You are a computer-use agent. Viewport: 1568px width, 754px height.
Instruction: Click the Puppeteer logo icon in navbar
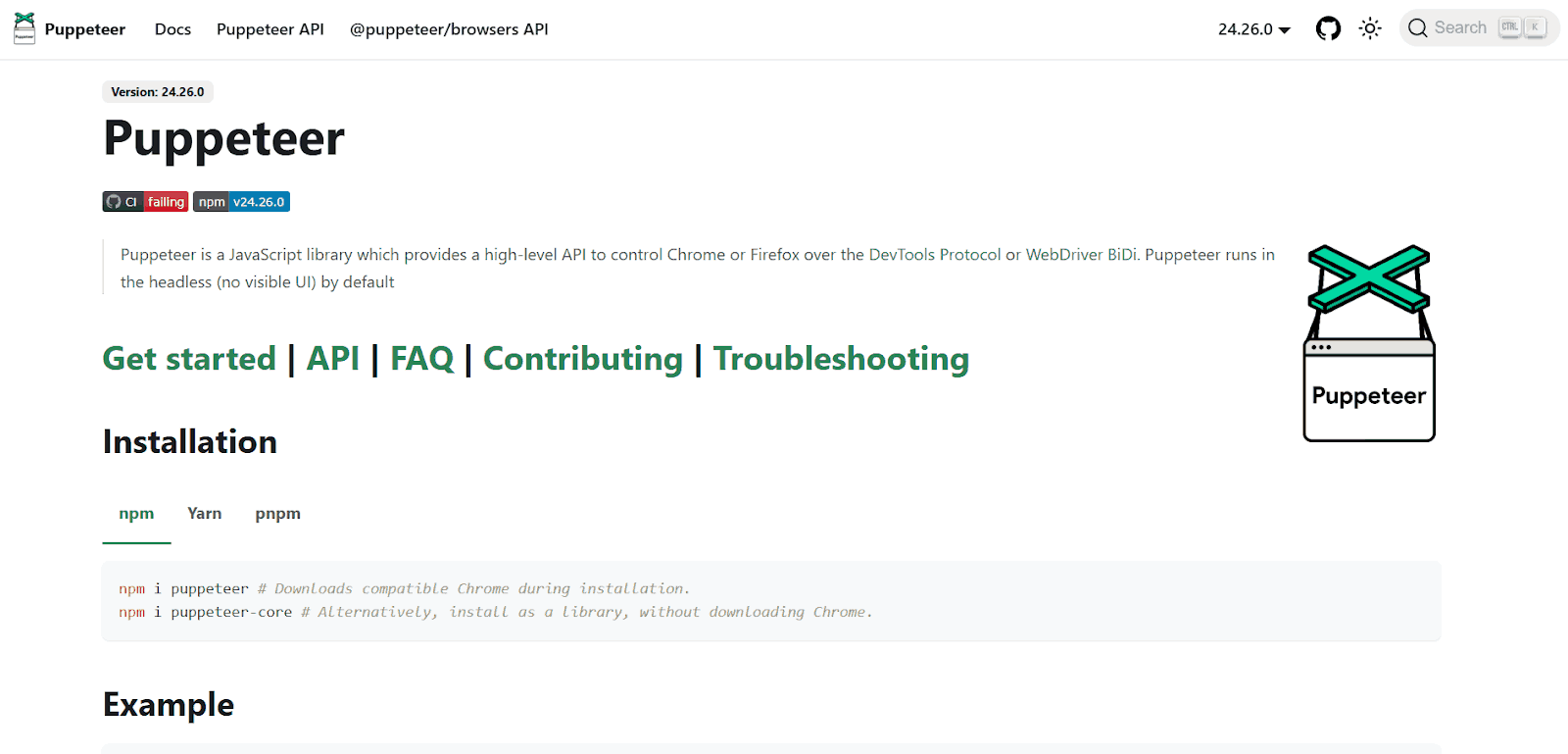[24, 28]
